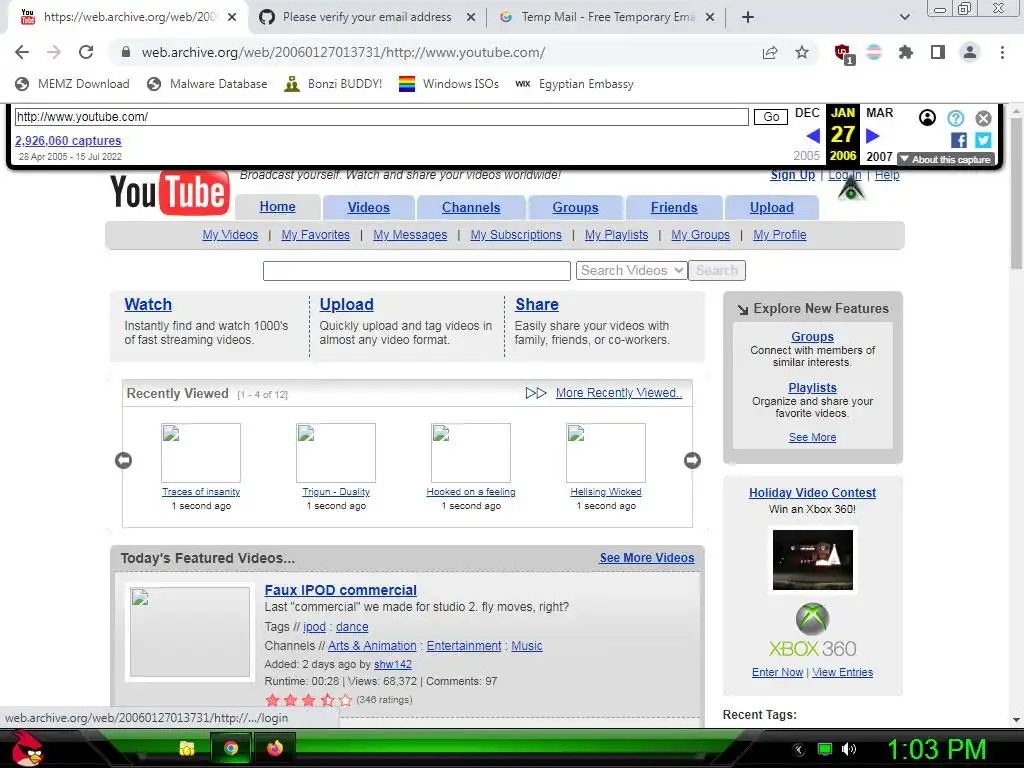Open the Egyptian Embassy bookmark
Screen dimensions: 1024x768
(574, 84)
